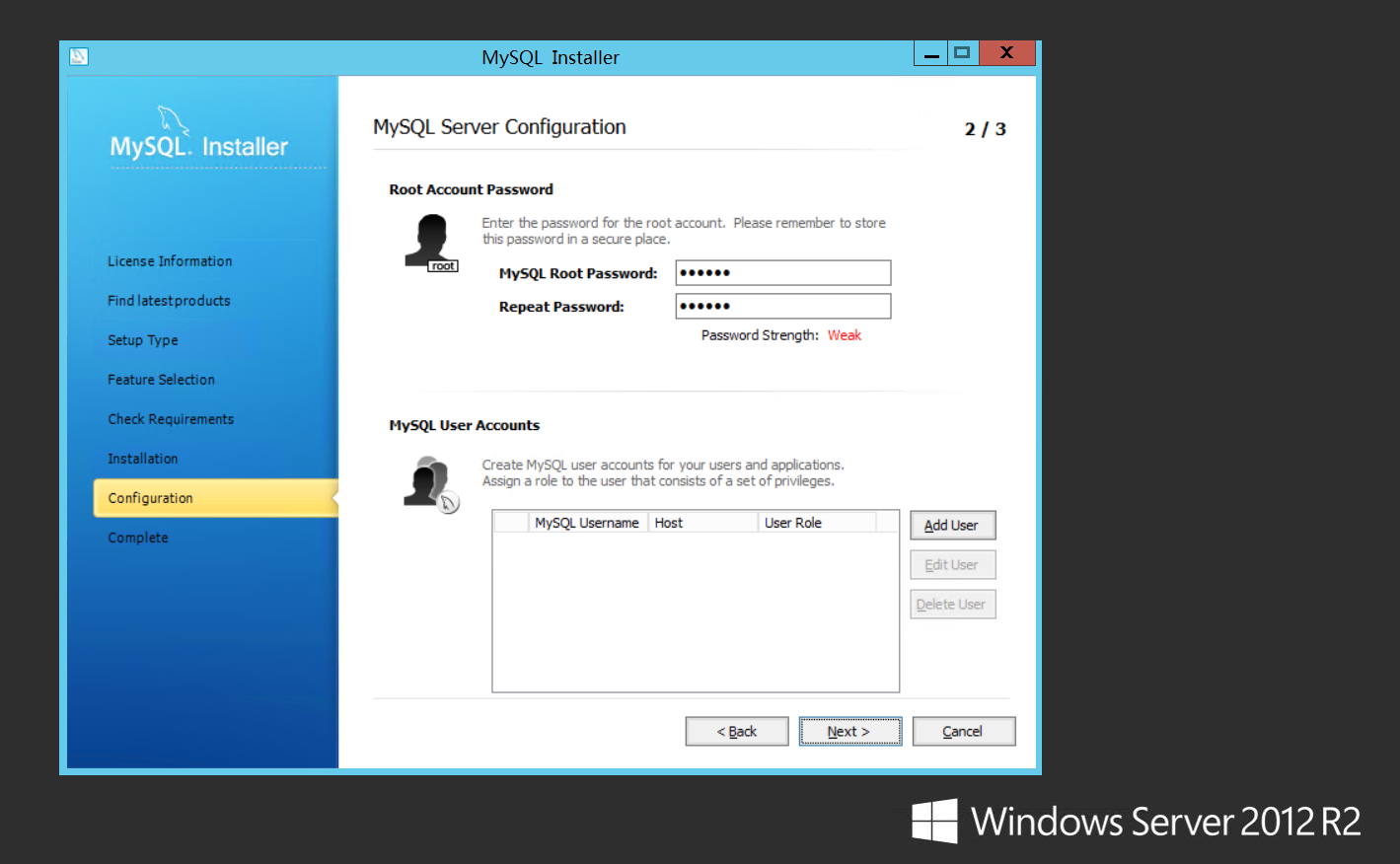Select the highlighted Configuration step
Viewport: 1400px width, 864px height.
point(216,498)
